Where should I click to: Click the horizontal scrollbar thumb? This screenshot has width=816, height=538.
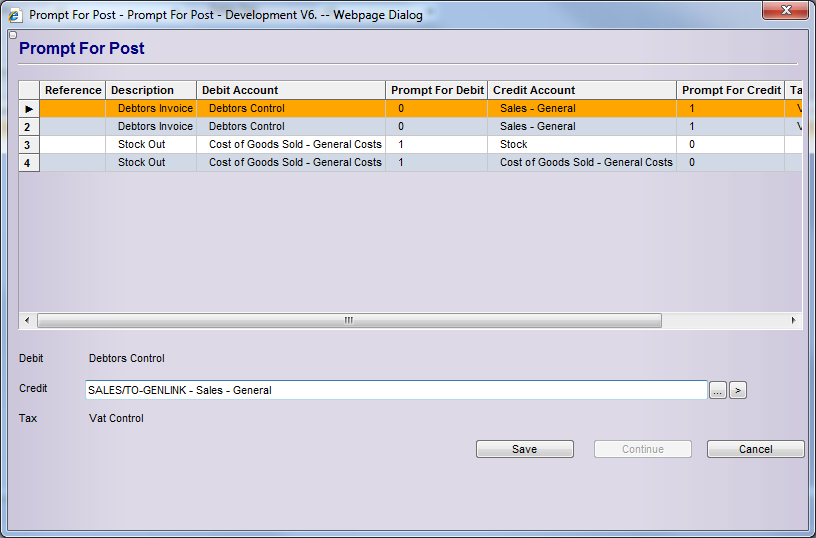pos(349,321)
